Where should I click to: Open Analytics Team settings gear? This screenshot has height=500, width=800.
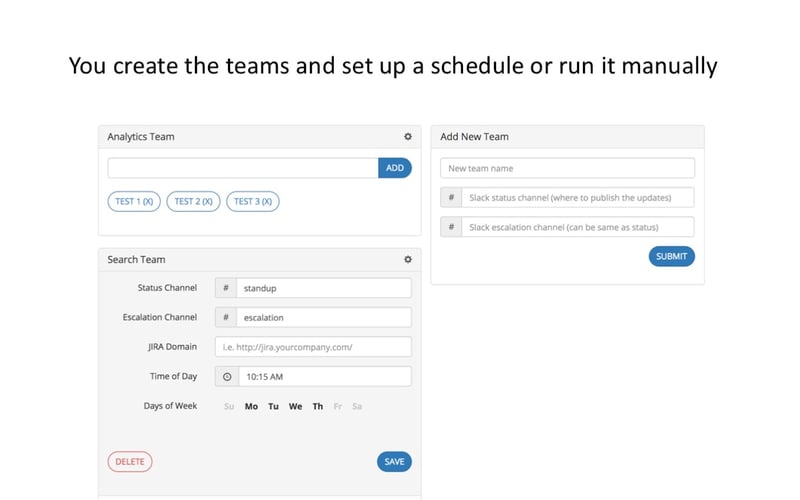point(407,137)
